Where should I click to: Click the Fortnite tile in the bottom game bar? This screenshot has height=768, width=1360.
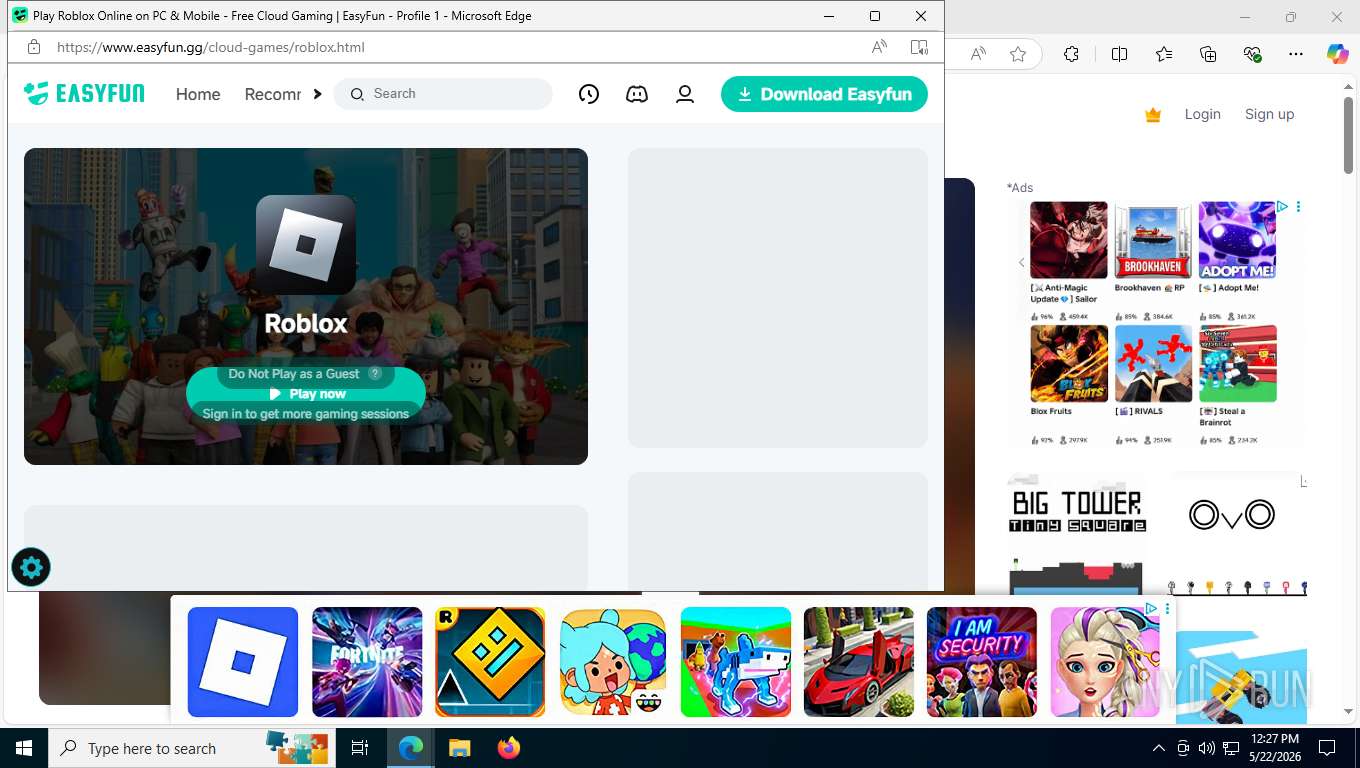click(367, 662)
